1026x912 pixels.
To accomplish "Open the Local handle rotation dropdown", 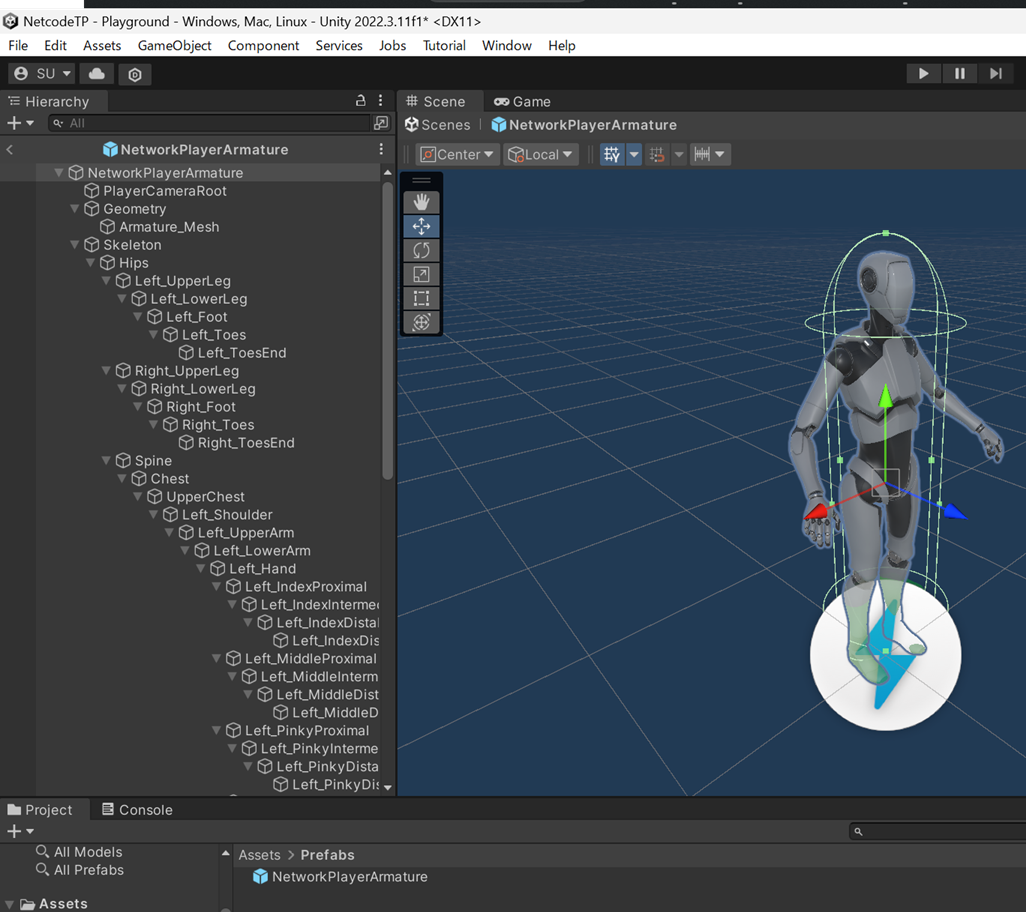I will tap(541, 155).
